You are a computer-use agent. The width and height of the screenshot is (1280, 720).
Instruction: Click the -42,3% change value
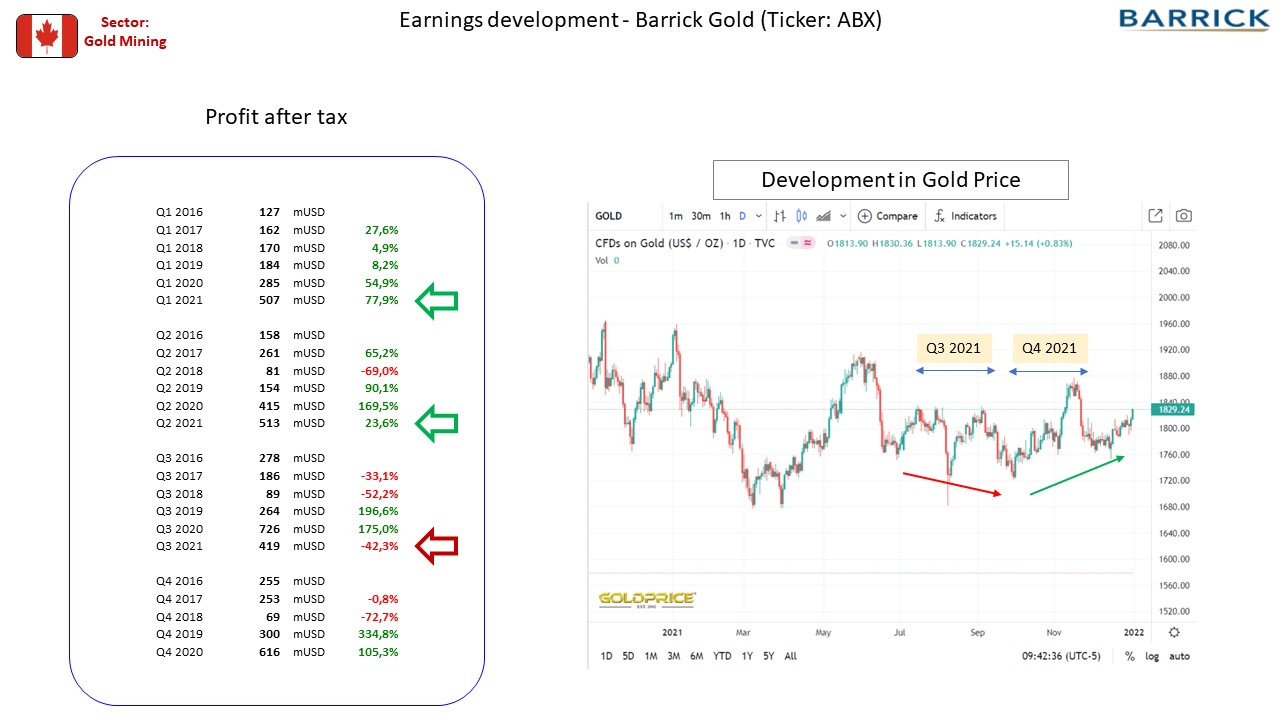380,546
